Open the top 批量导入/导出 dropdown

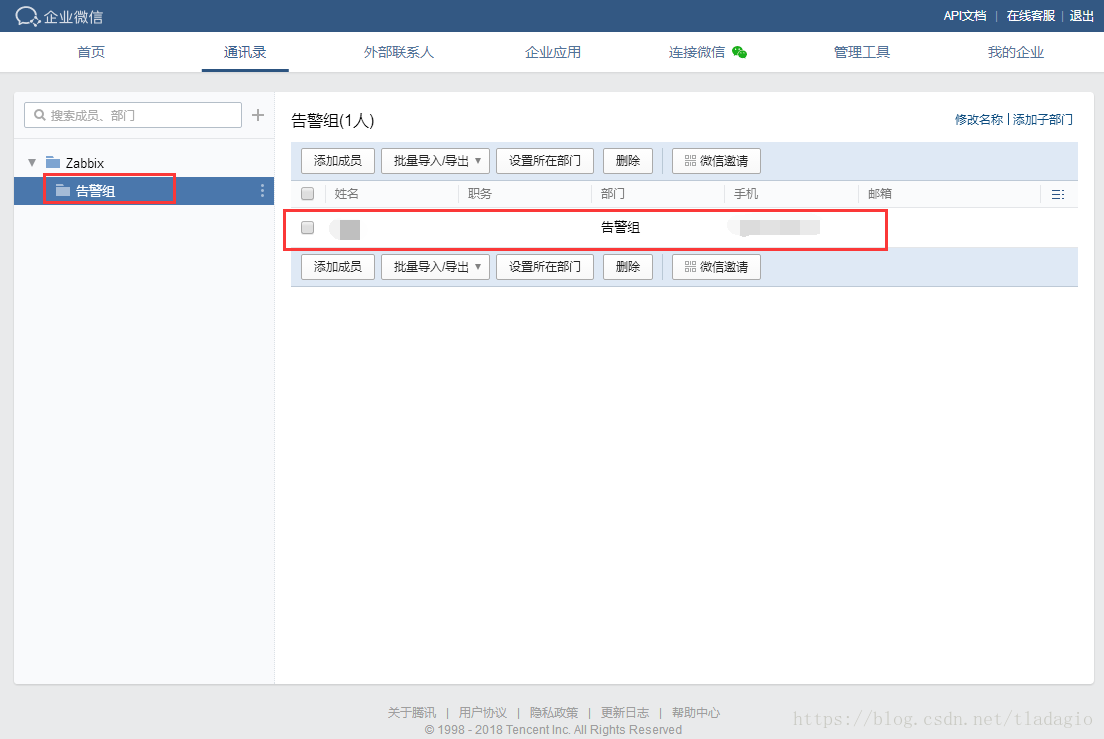[x=435, y=161]
